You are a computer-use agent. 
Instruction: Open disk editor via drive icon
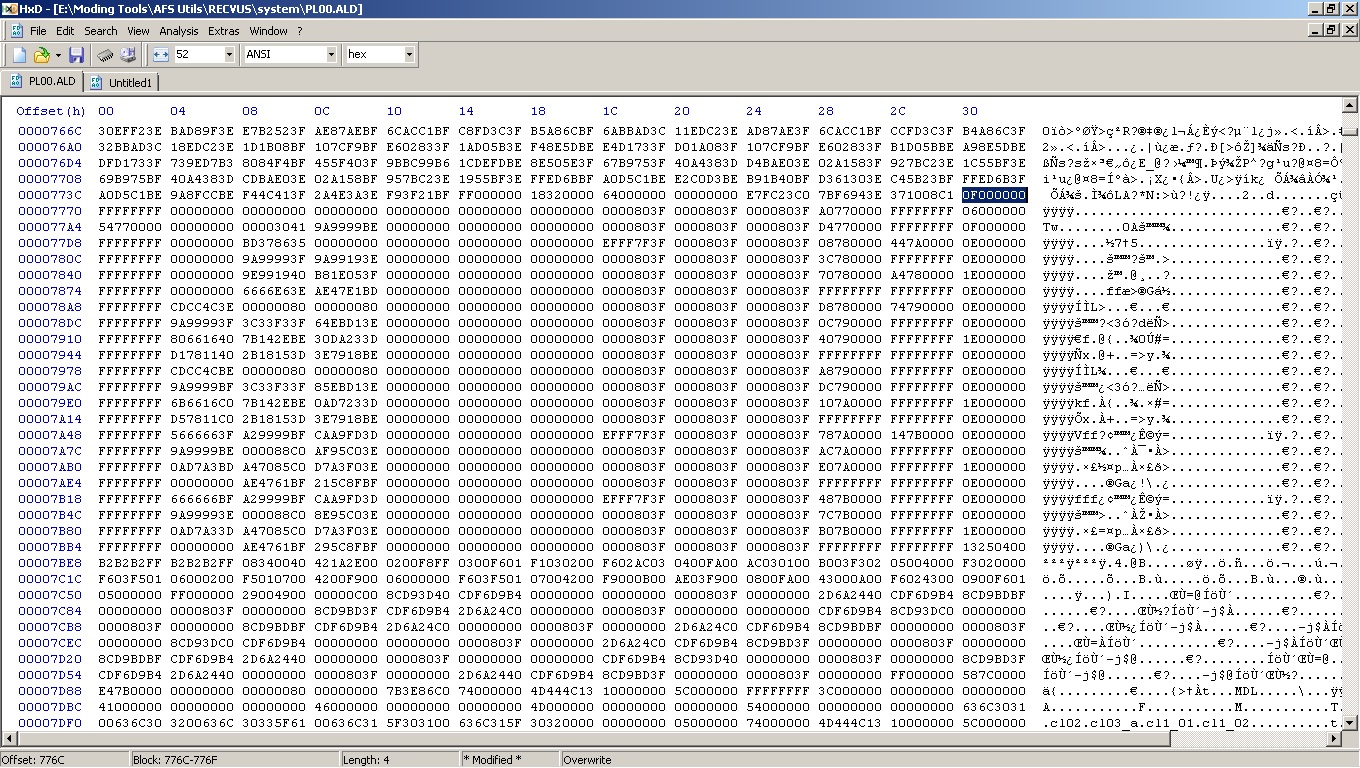(128, 54)
